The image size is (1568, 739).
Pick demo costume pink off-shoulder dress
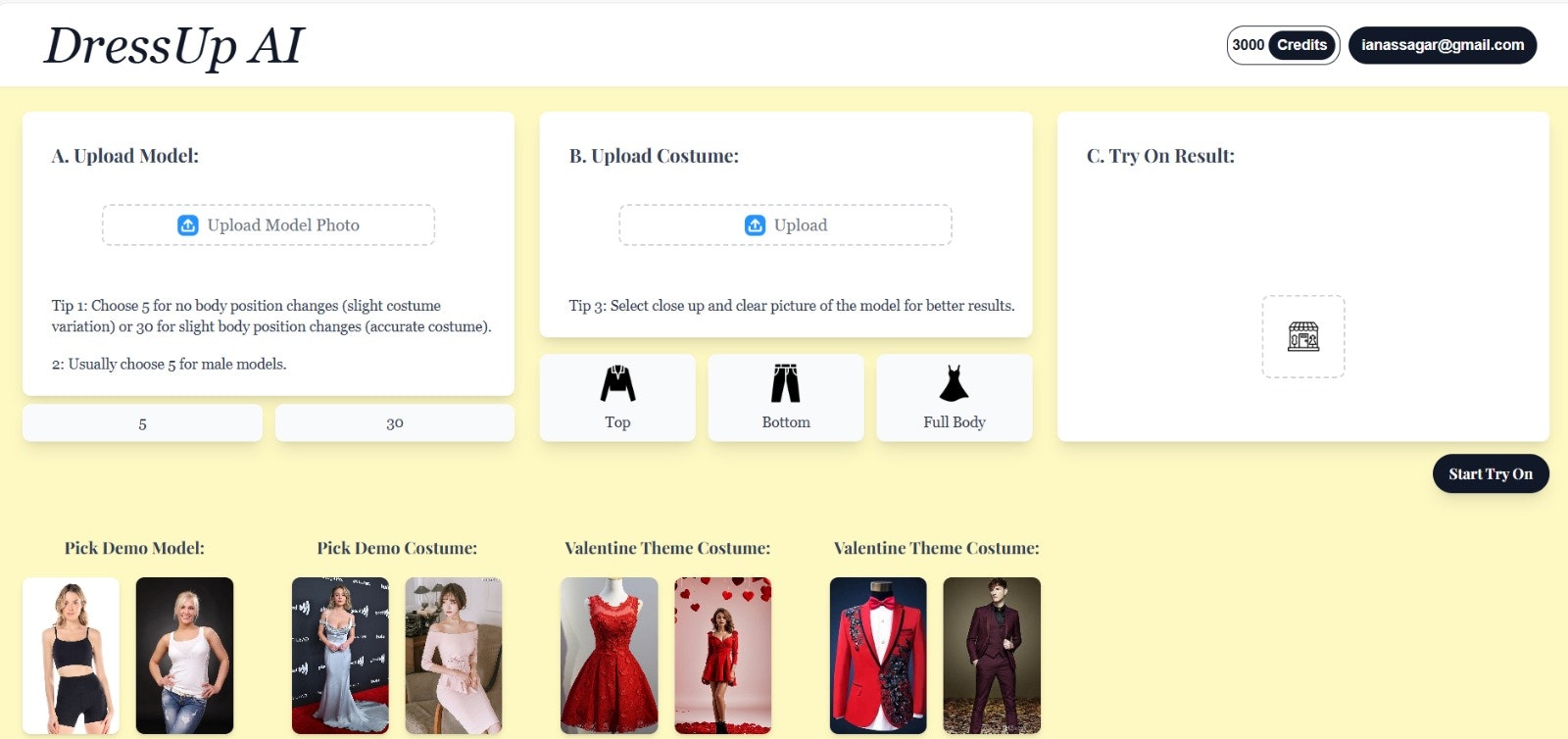click(454, 656)
